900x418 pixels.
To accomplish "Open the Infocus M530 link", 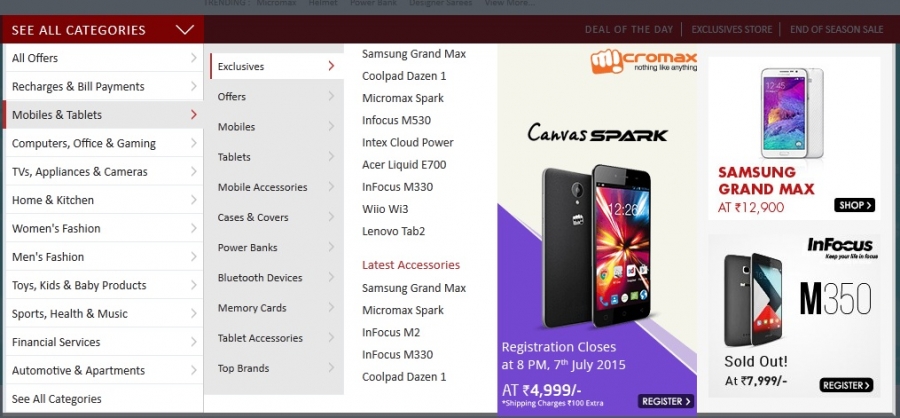I will (396, 120).
